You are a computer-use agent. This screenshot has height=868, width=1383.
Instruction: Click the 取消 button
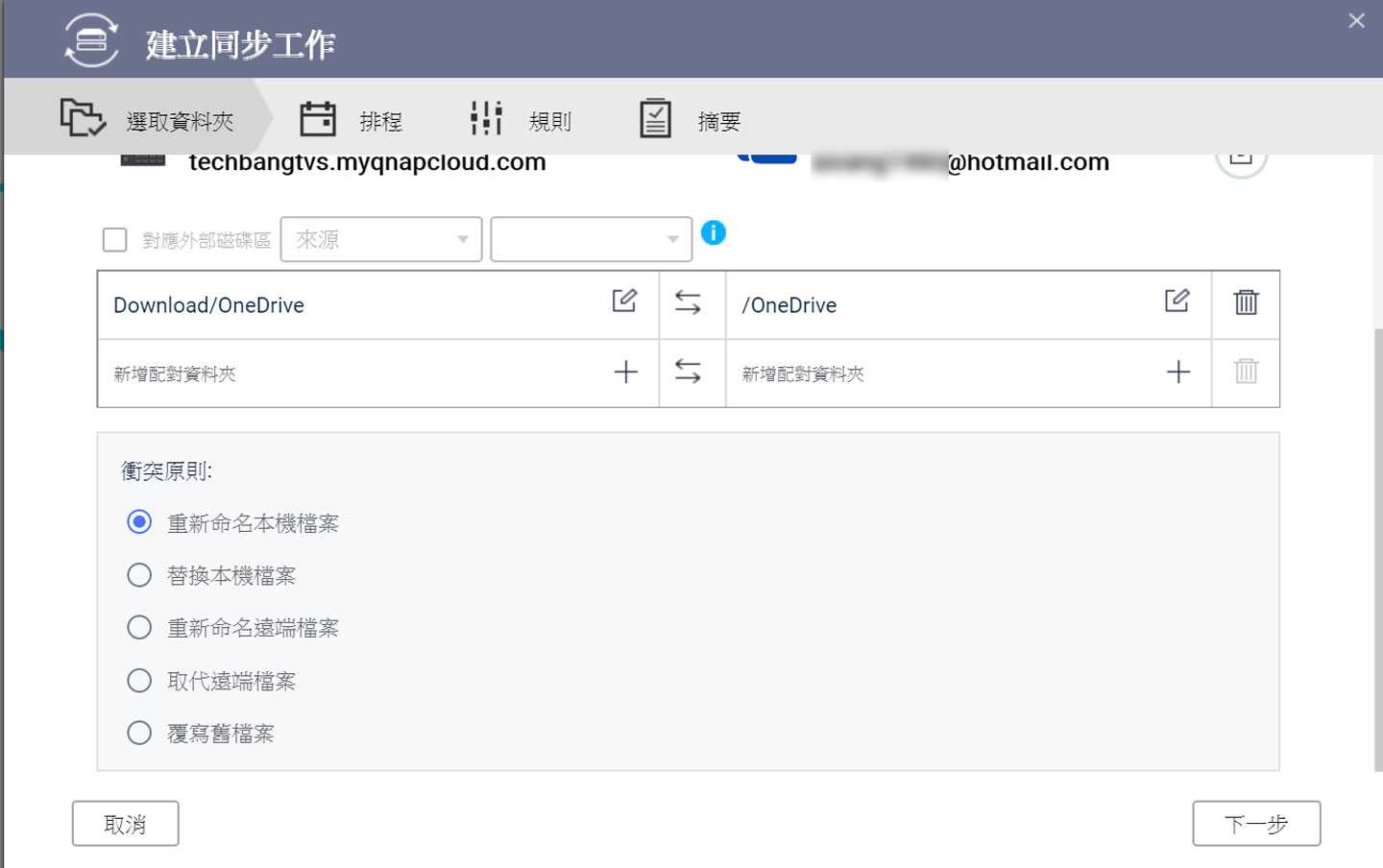126,824
